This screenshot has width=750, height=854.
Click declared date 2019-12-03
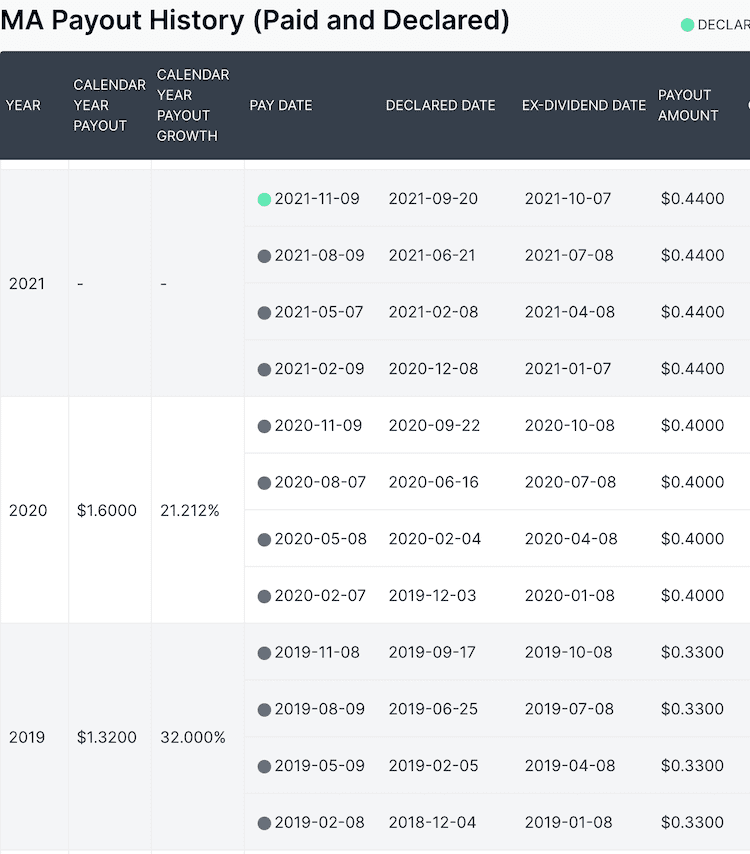pos(432,595)
